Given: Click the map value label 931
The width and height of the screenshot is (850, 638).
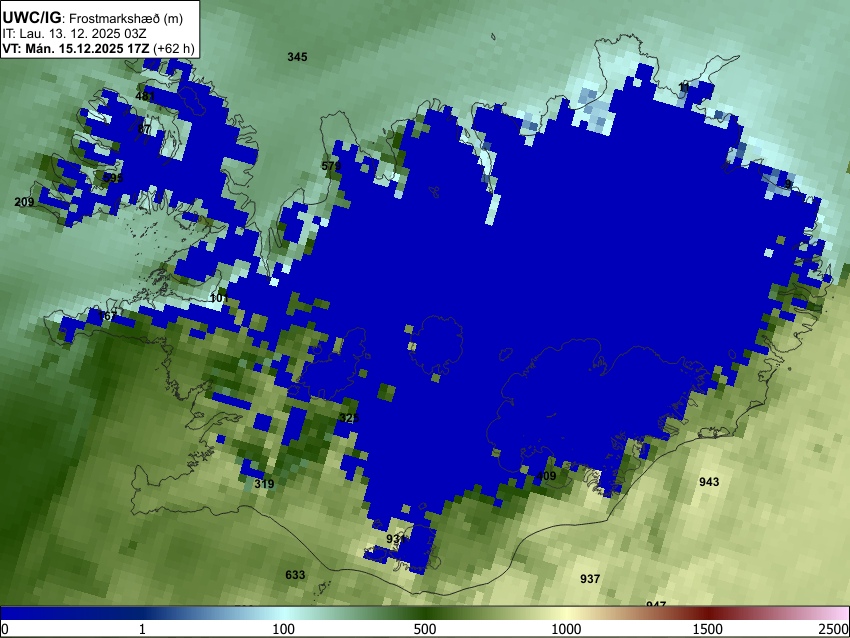Looking at the screenshot, I should click(396, 539).
